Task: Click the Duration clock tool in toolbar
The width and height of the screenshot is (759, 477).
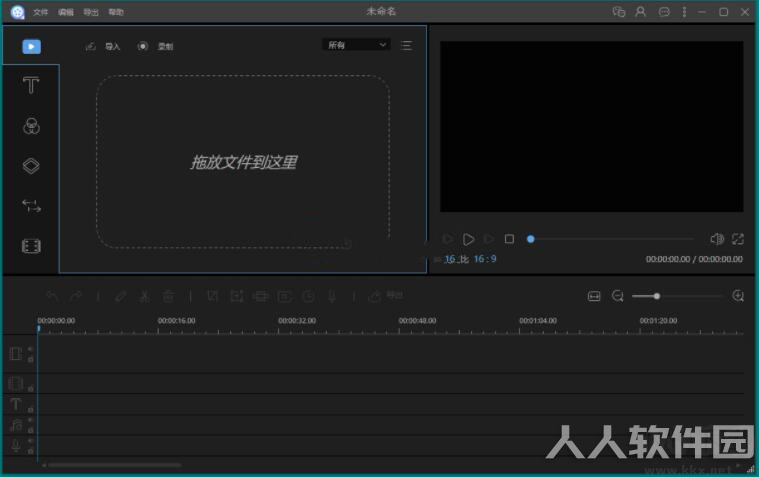Action: [x=308, y=296]
